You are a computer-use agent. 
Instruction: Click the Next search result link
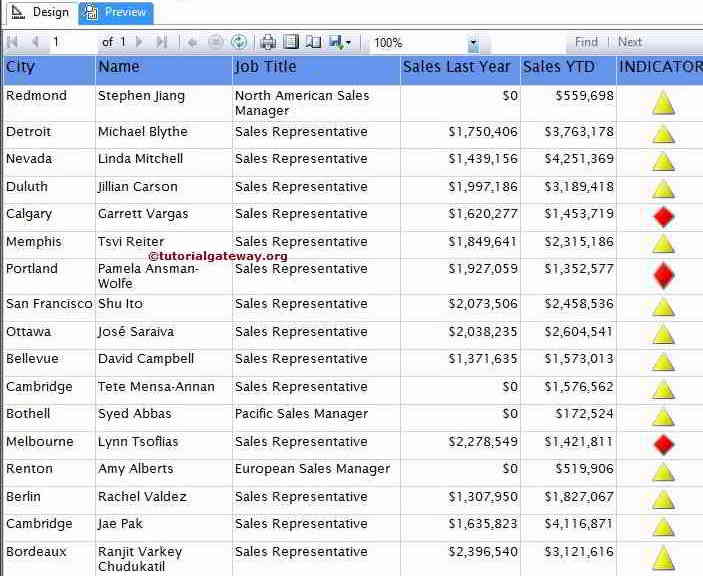pos(630,42)
